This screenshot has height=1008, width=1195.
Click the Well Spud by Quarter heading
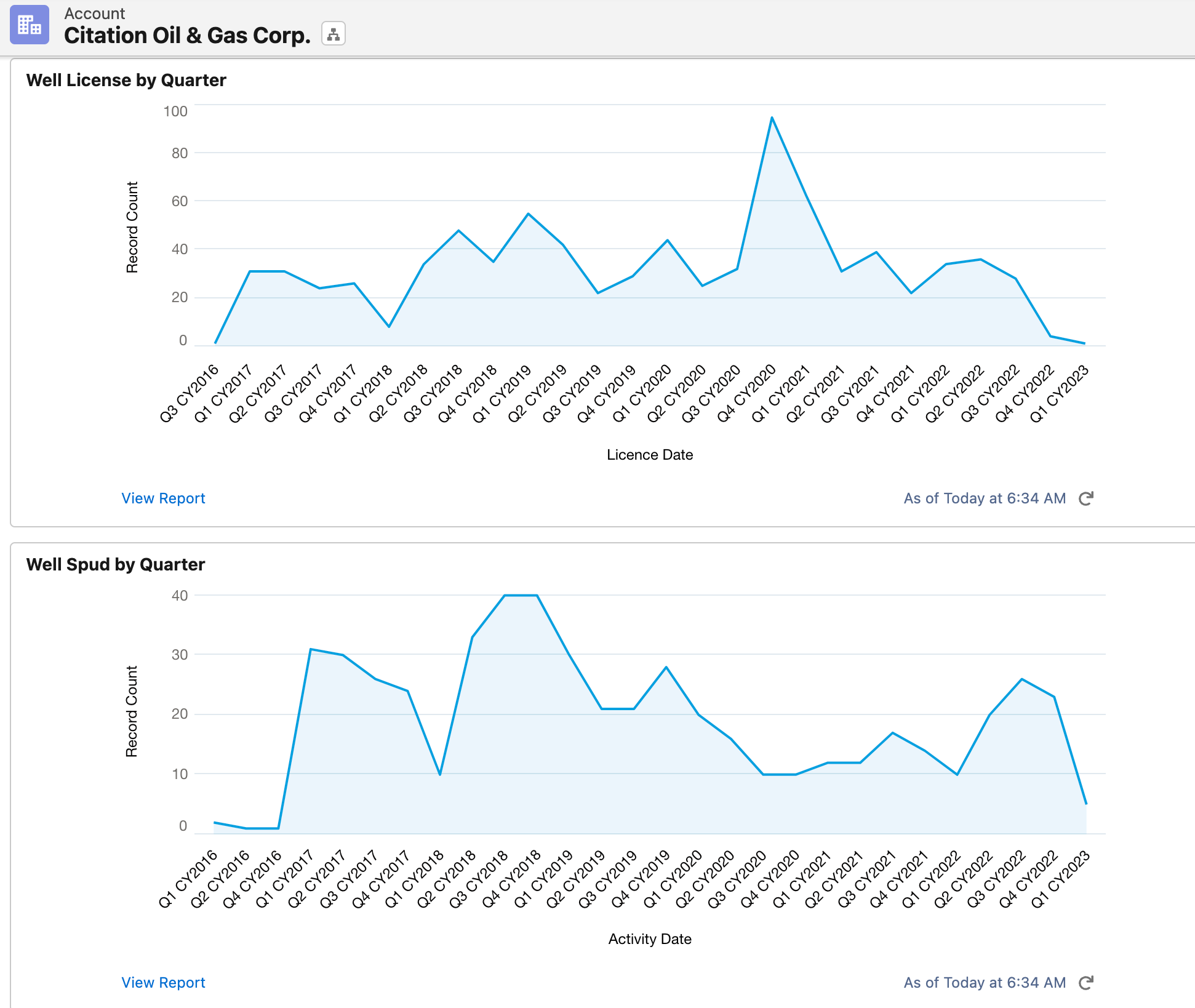click(116, 564)
